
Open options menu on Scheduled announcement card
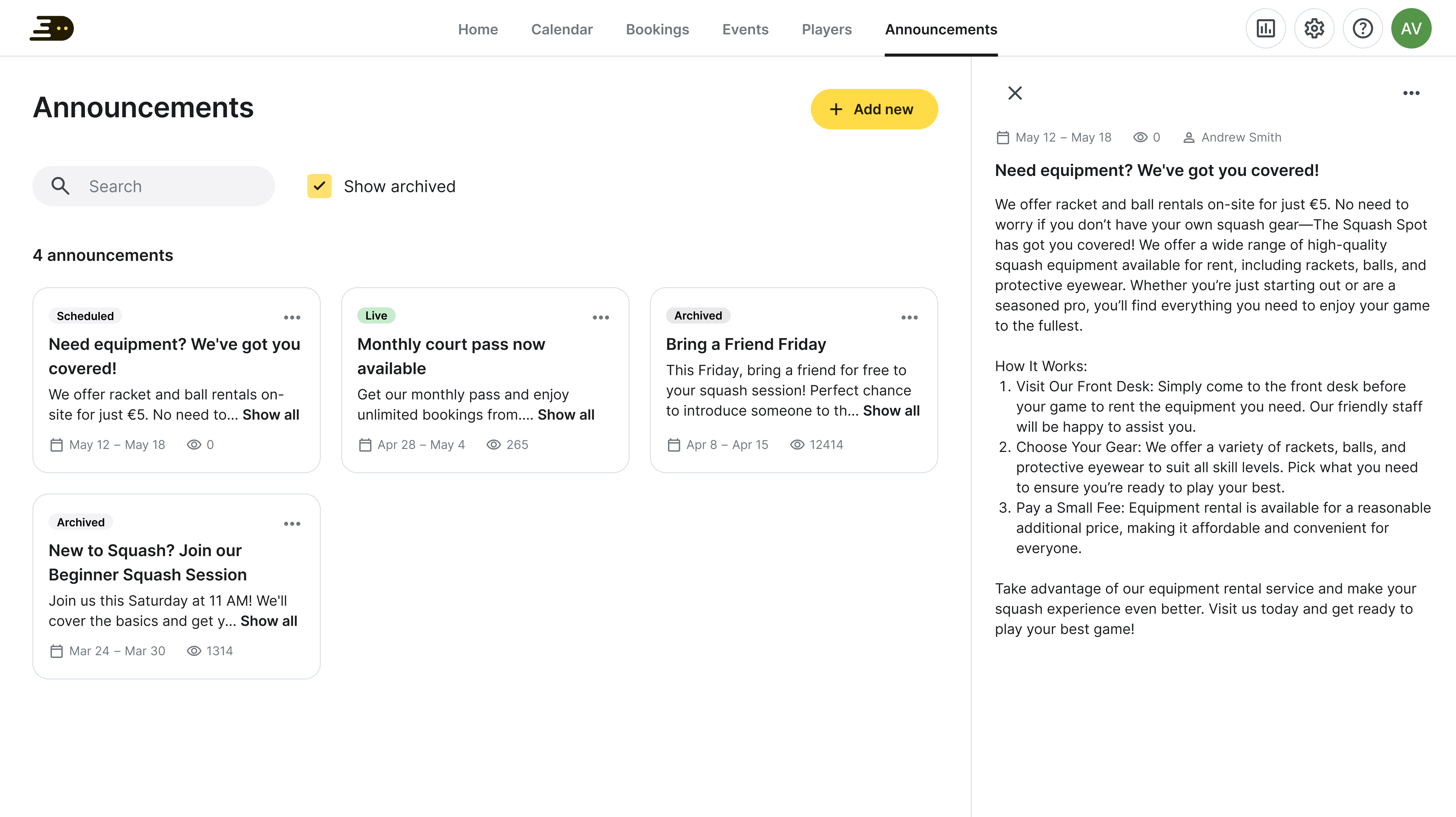(x=292, y=317)
